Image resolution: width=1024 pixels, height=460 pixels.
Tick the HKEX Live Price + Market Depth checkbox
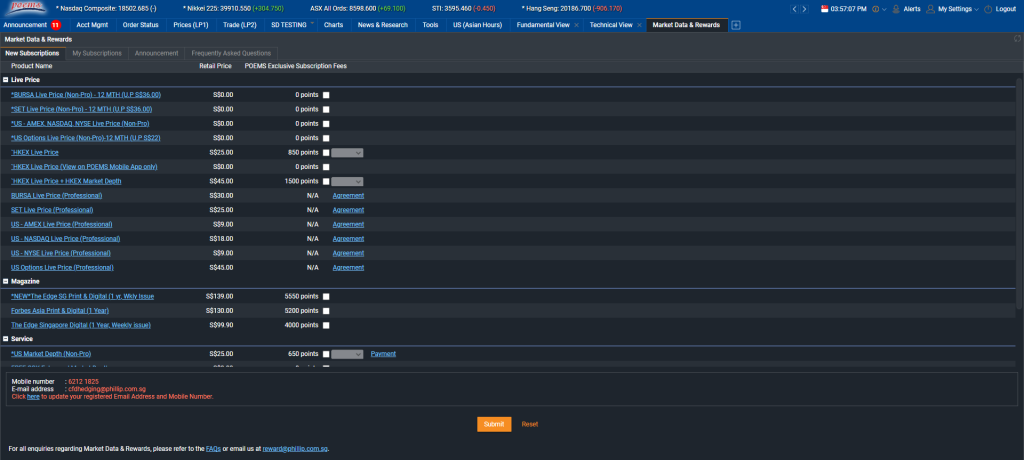(x=326, y=181)
